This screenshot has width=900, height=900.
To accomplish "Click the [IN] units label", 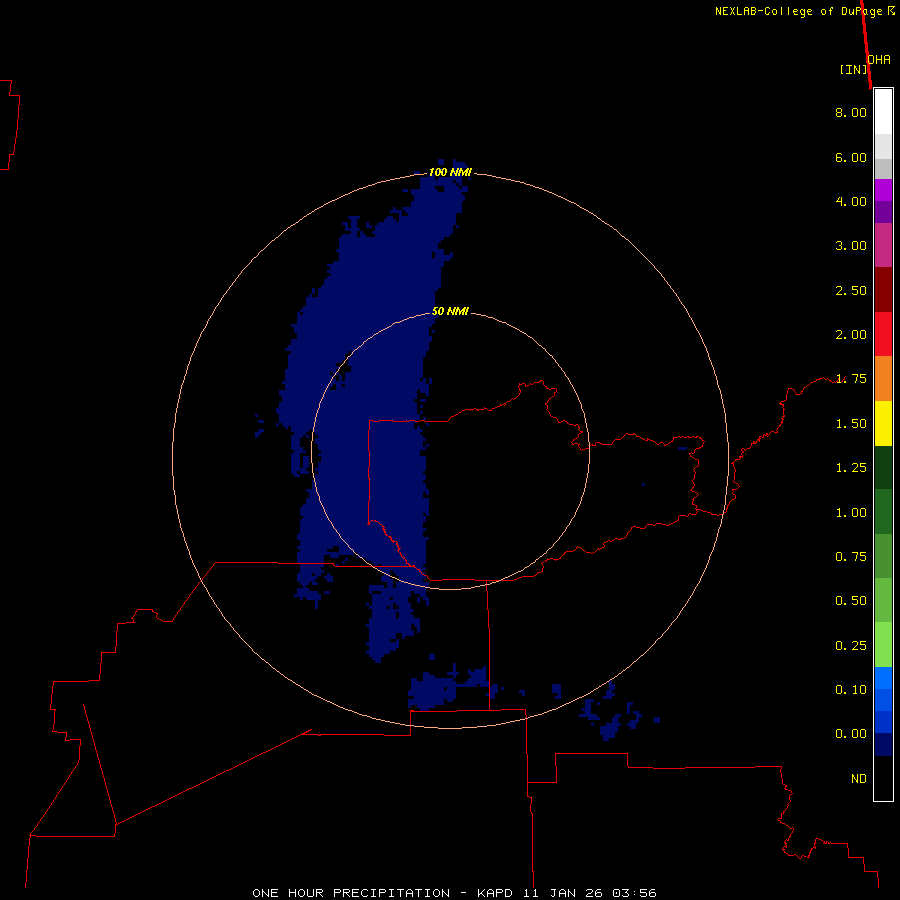I will [x=853, y=69].
